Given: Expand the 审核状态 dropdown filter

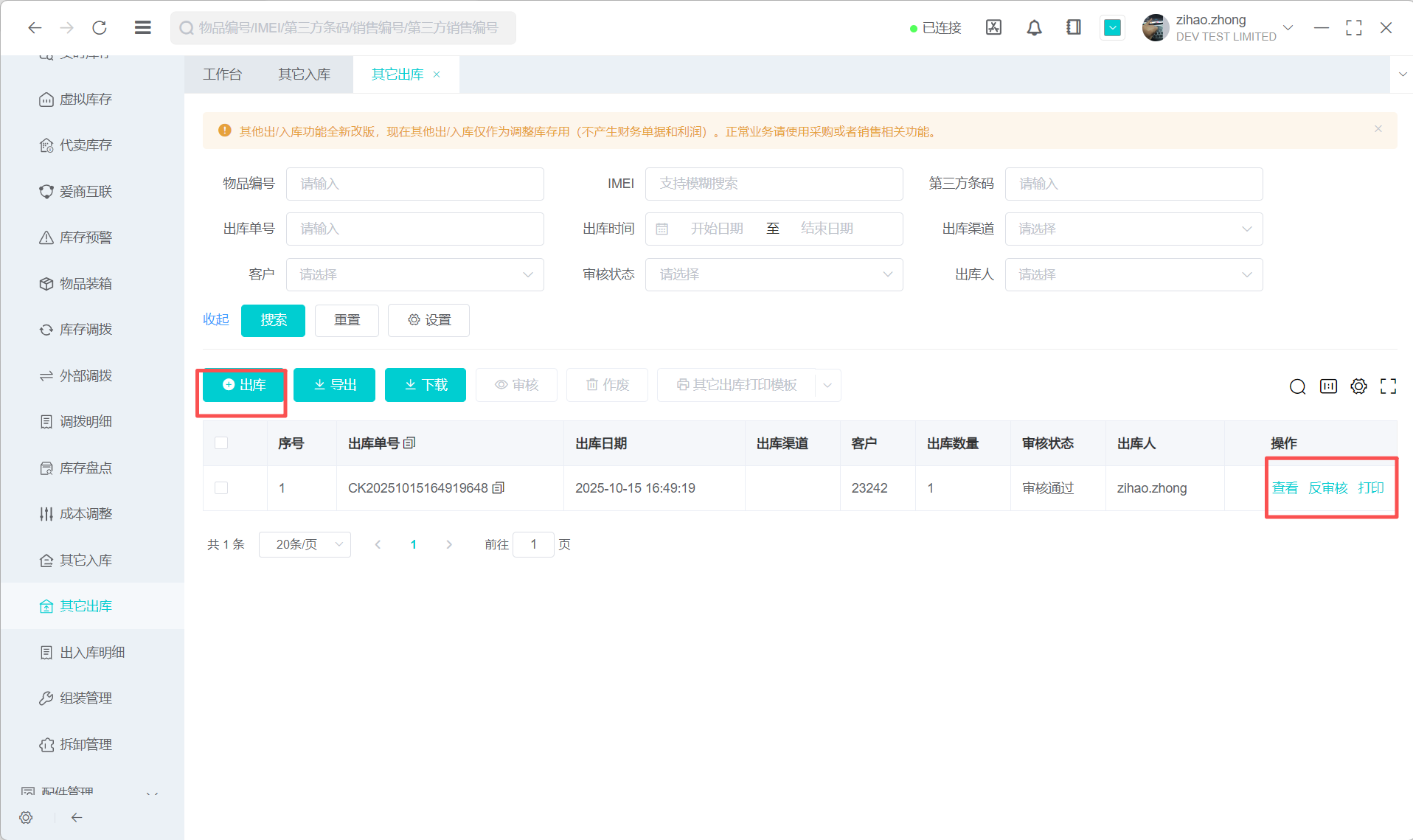Looking at the screenshot, I should click(x=774, y=275).
